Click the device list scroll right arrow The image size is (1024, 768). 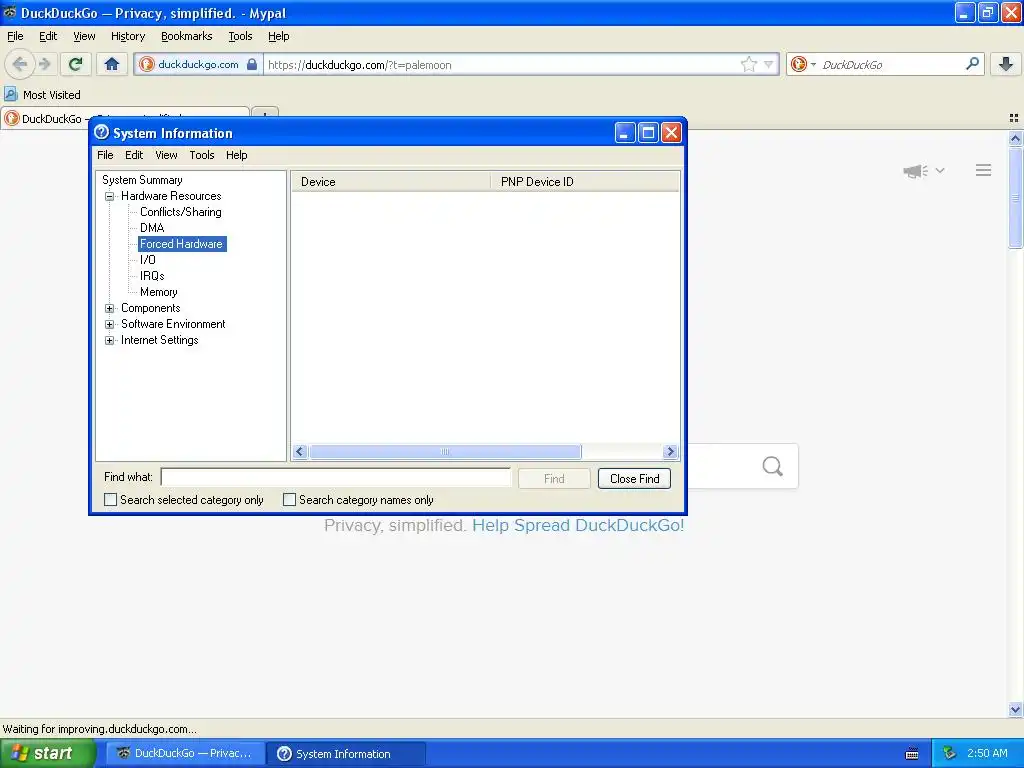[x=670, y=451]
